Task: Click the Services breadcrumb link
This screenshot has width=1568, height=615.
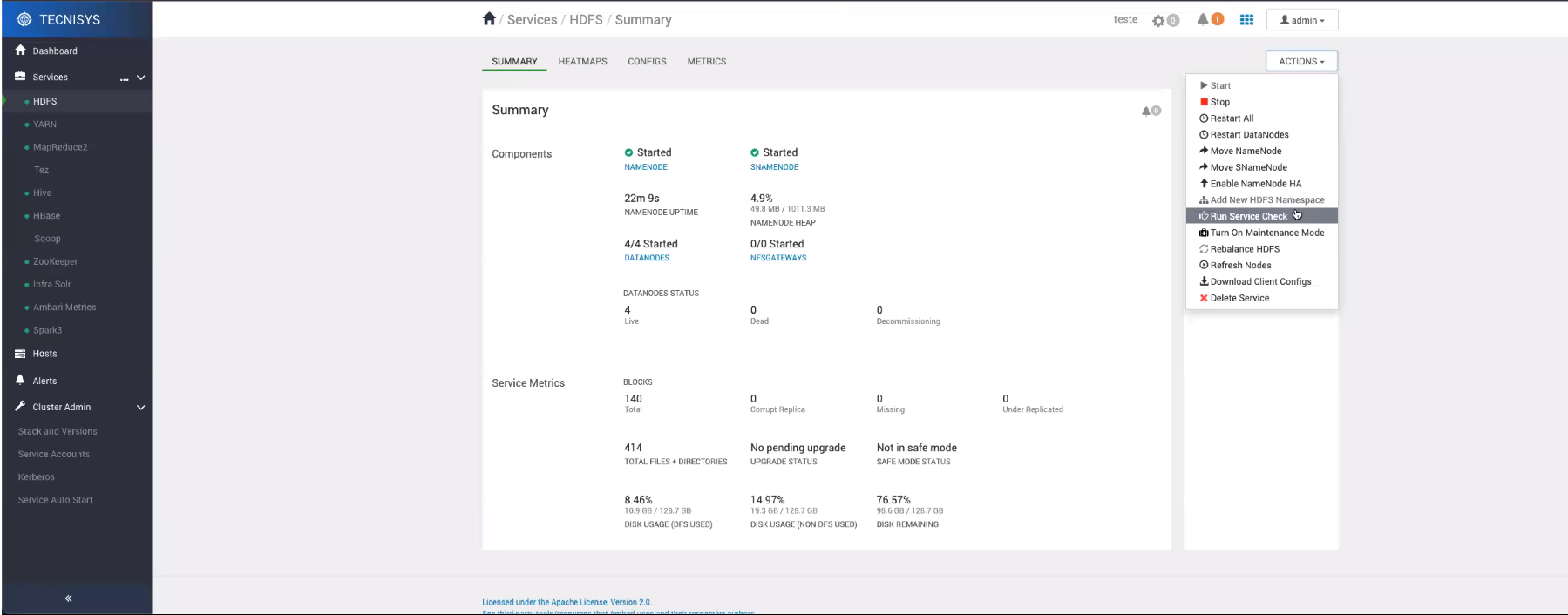Action: point(532,20)
